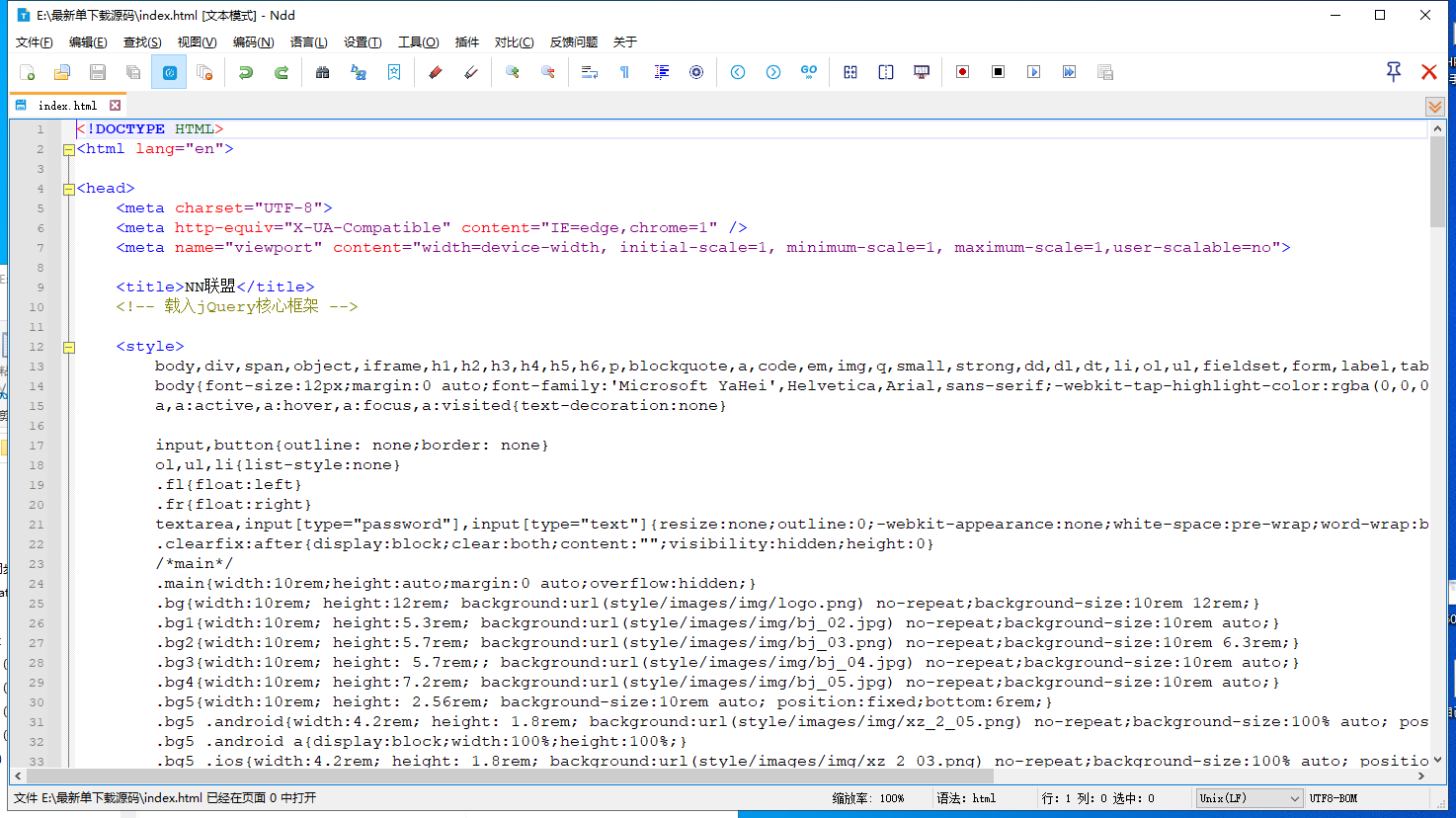
Task: Undo with the green left-curving arrow
Action: pos(246,72)
